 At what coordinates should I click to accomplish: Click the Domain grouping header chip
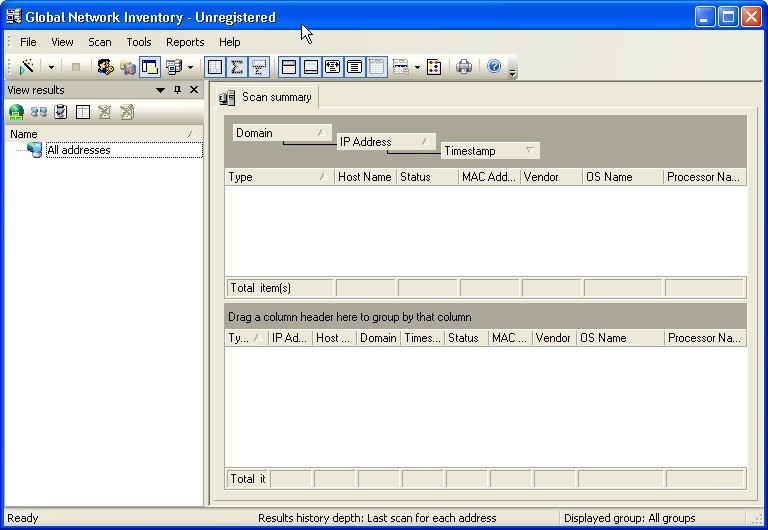click(x=282, y=133)
